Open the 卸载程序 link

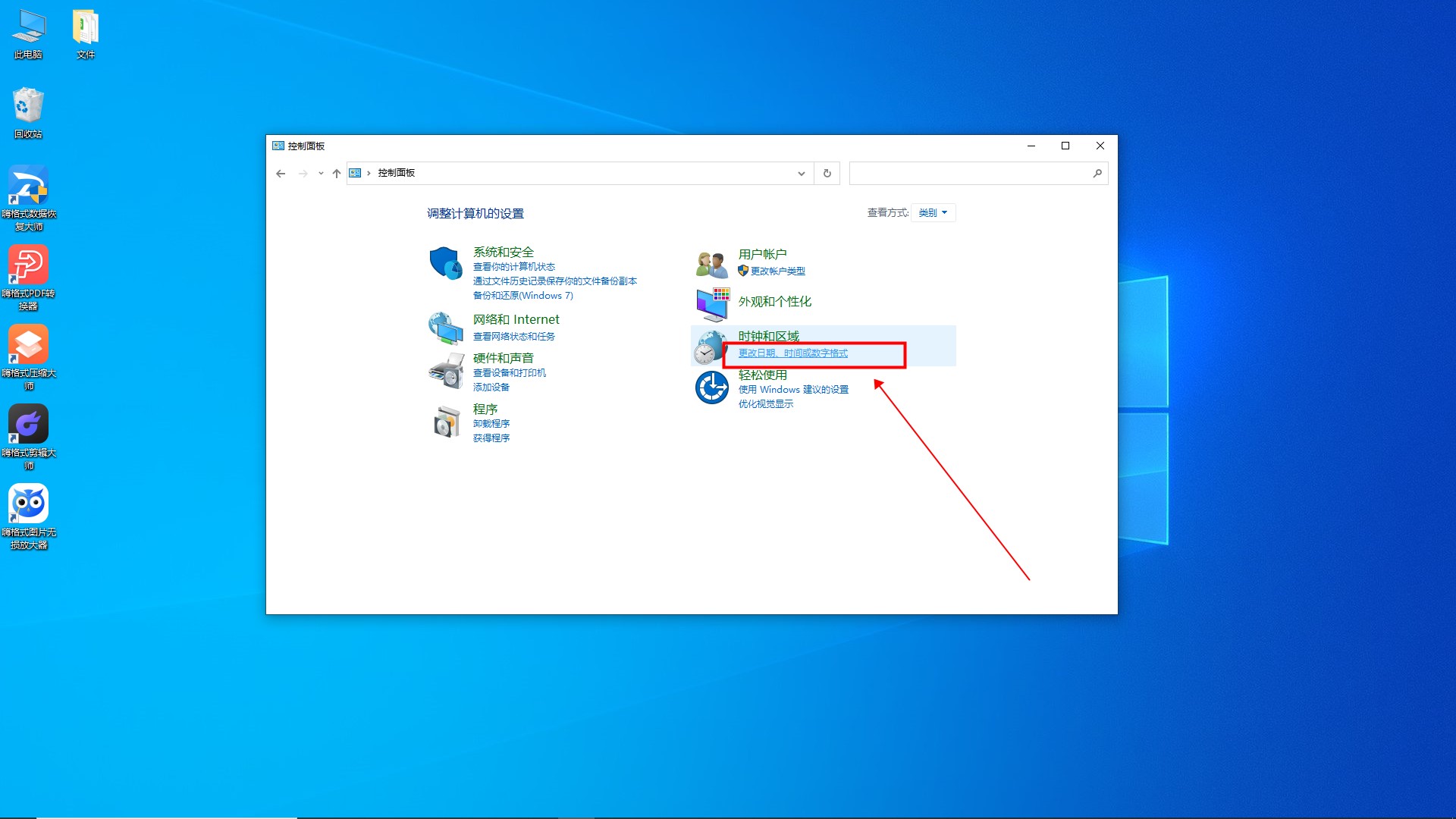[x=491, y=424]
